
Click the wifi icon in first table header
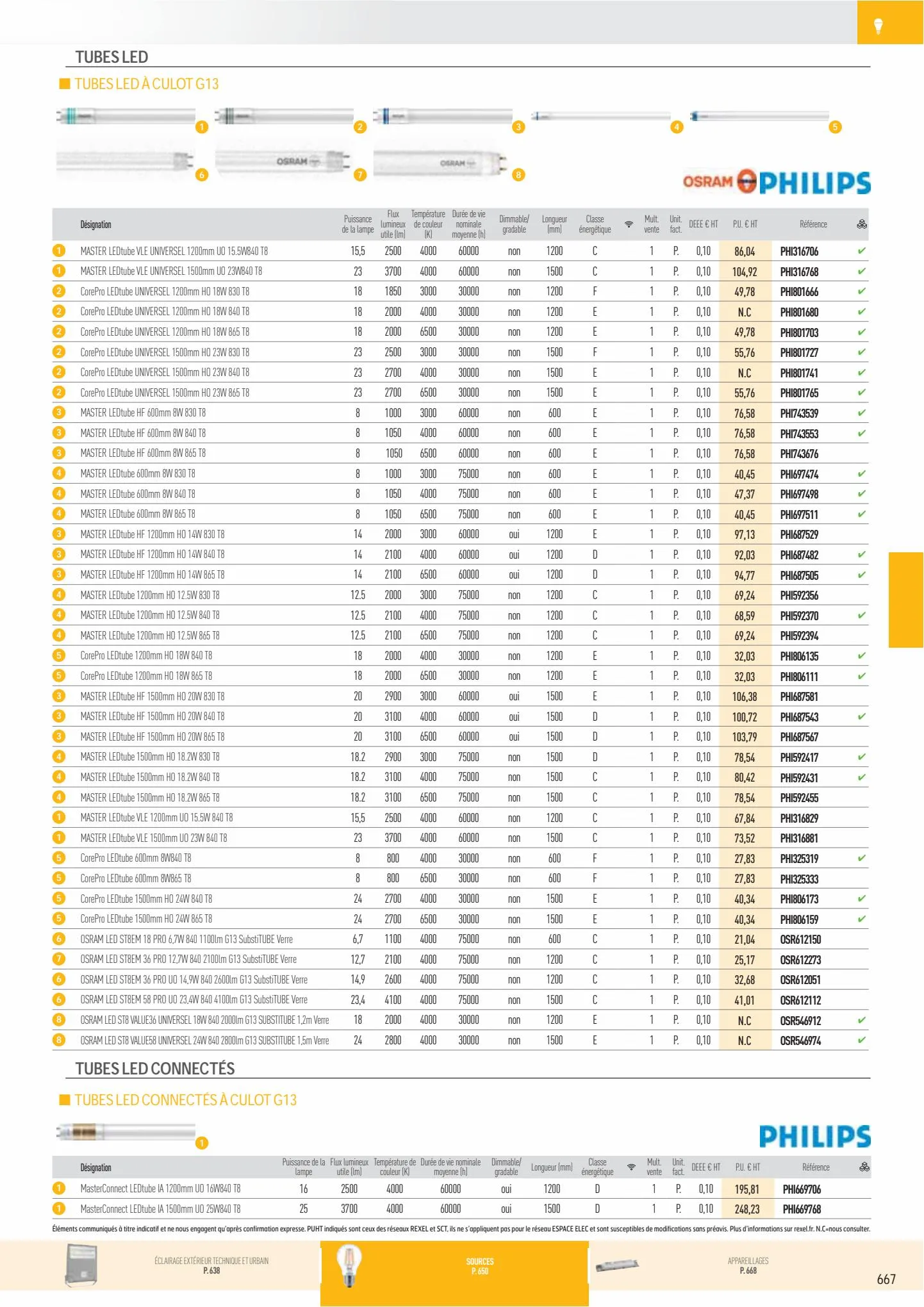click(629, 224)
